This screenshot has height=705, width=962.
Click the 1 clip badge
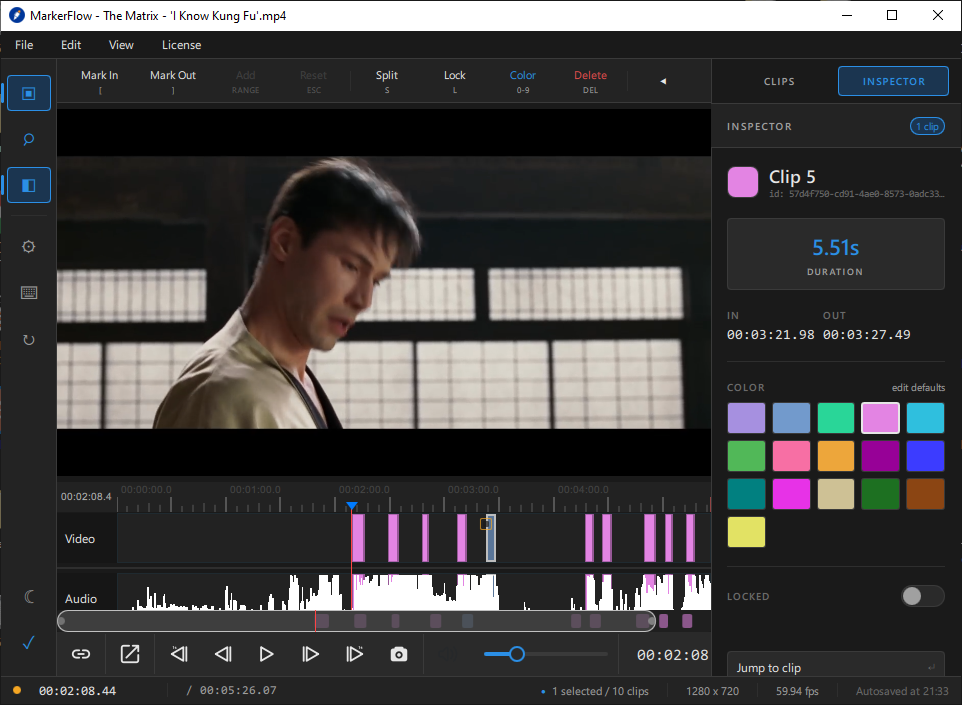(x=927, y=126)
